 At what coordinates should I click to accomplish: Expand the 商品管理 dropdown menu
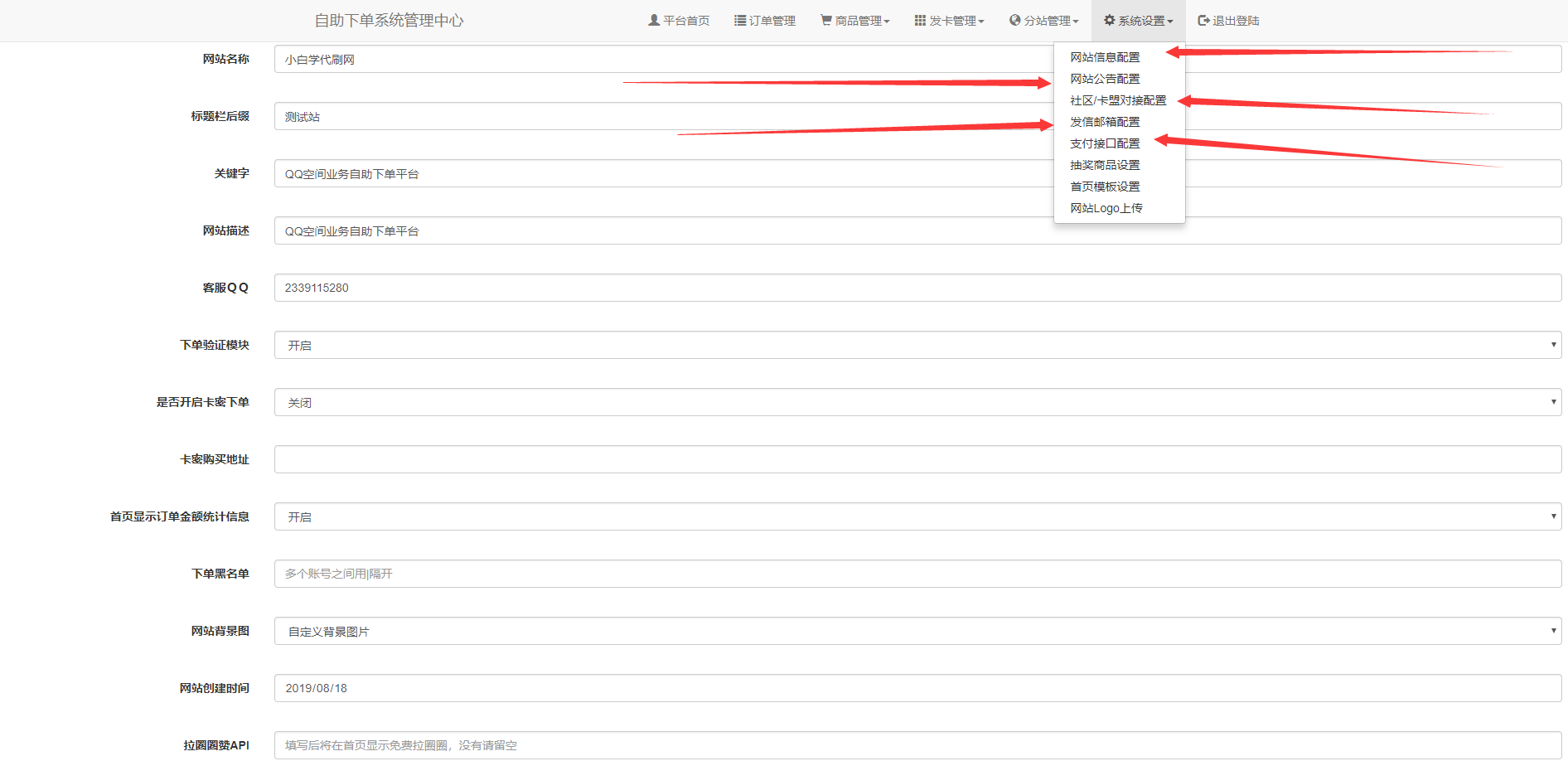(x=855, y=21)
